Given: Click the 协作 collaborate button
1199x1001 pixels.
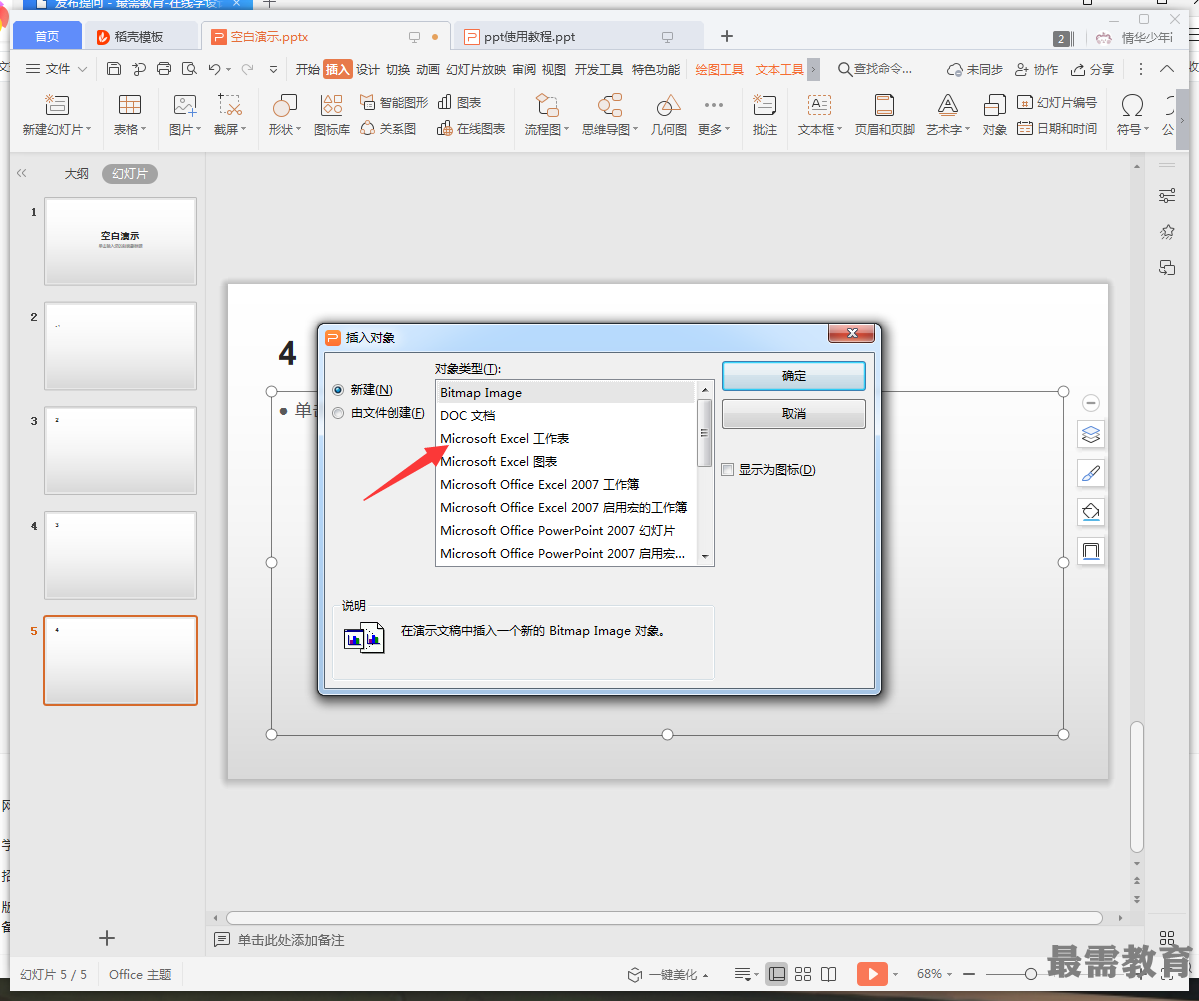Looking at the screenshot, I should (x=1036, y=70).
